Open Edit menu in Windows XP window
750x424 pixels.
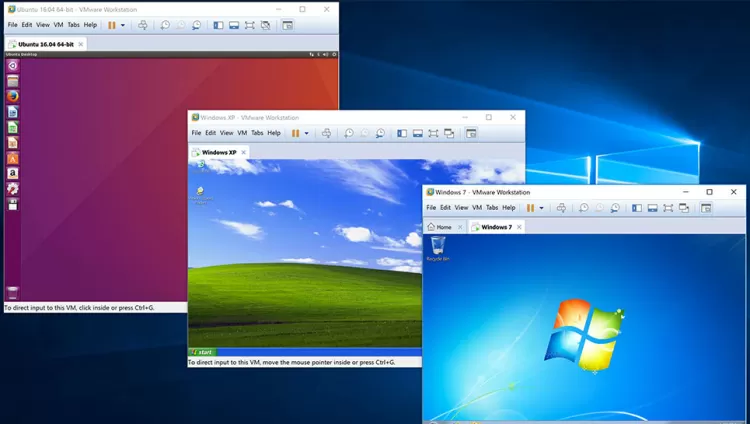pos(210,133)
